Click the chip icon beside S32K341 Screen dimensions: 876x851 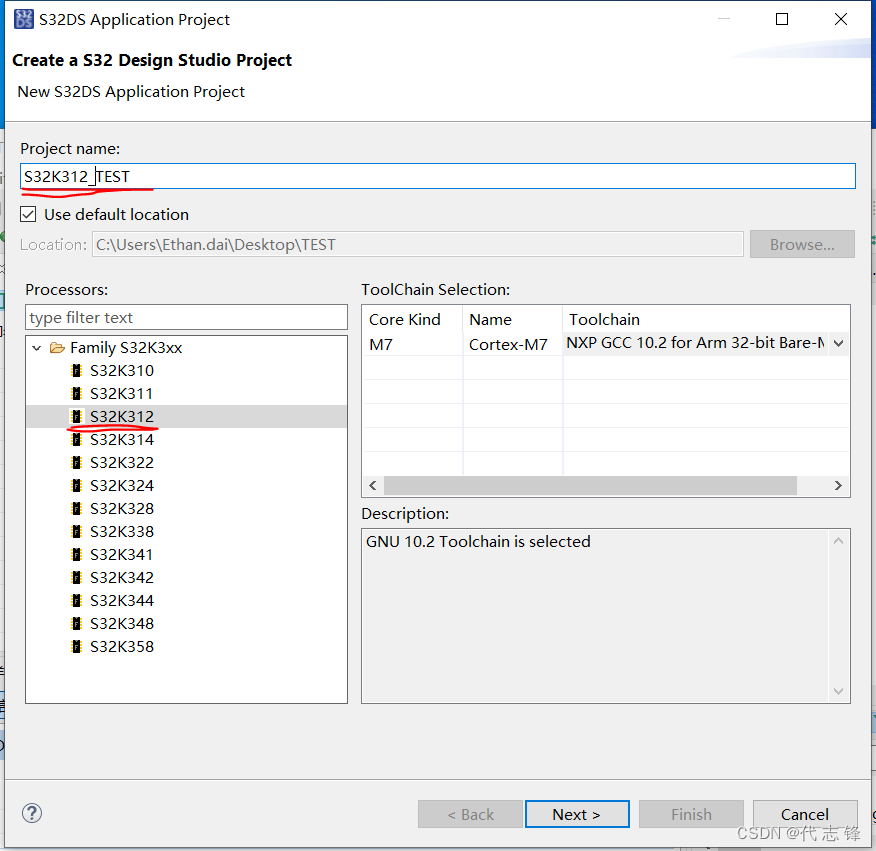(77, 554)
